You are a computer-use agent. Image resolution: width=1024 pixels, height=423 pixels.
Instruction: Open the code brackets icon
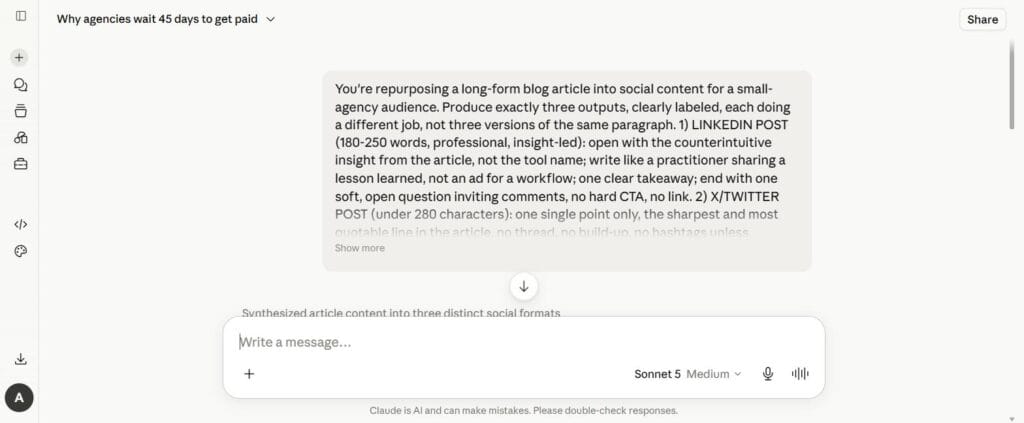[20, 225]
